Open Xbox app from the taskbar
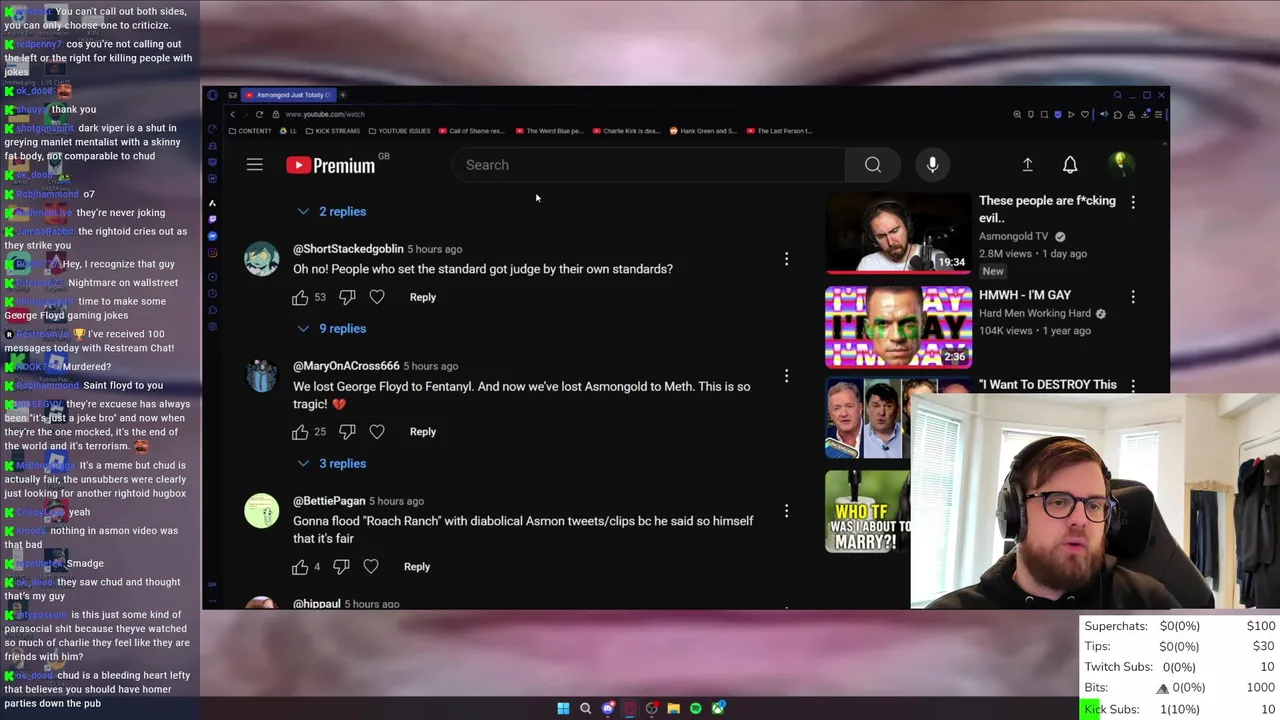The height and width of the screenshot is (720, 1280). (x=718, y=708)
